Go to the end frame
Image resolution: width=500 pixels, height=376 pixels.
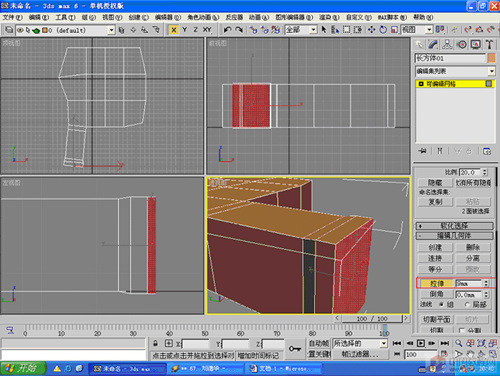[x=445, y=343]
